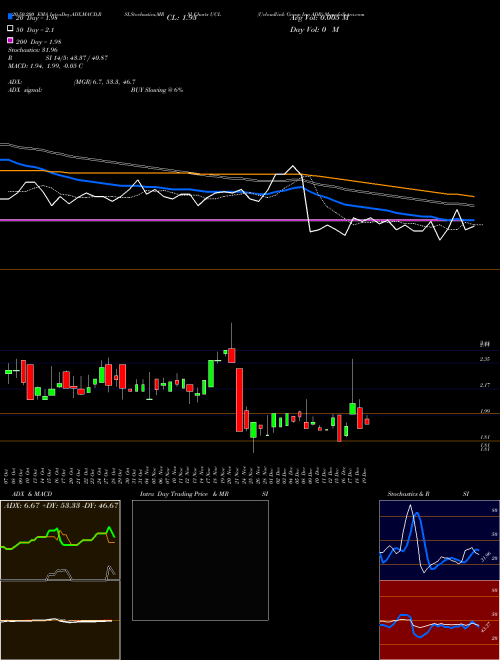This screenshot has height=660, width=500.
Task: Click the blue Stochastics sub-chart
Action: pos(439,540)
